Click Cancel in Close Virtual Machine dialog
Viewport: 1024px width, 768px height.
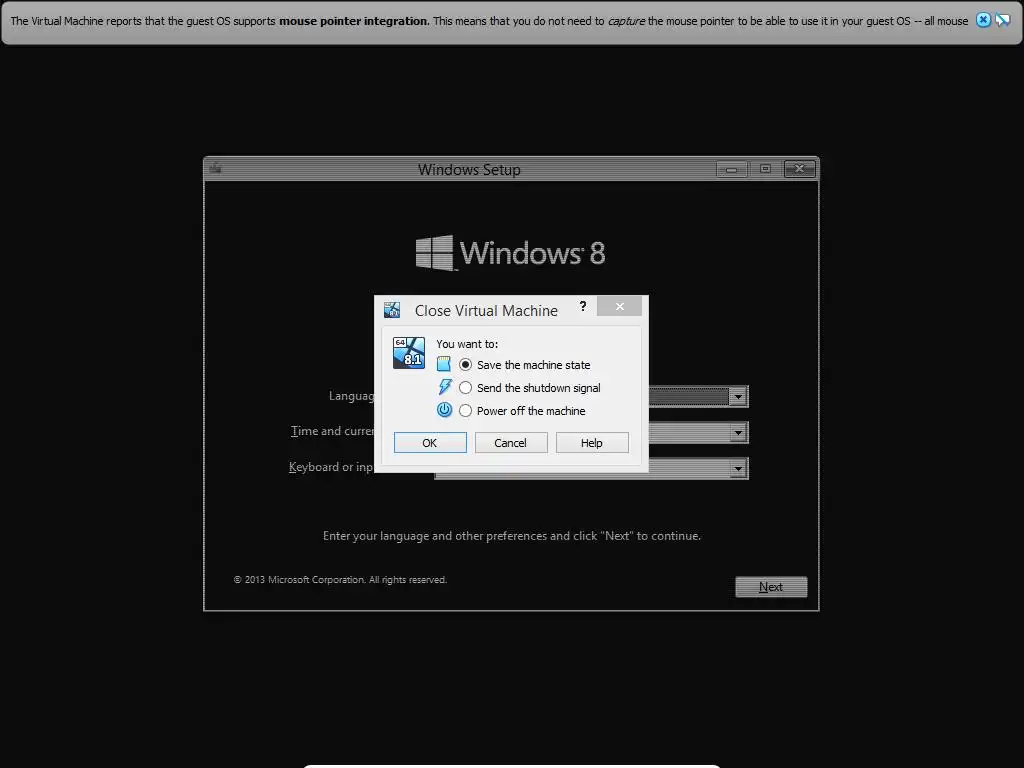(511, 443)
